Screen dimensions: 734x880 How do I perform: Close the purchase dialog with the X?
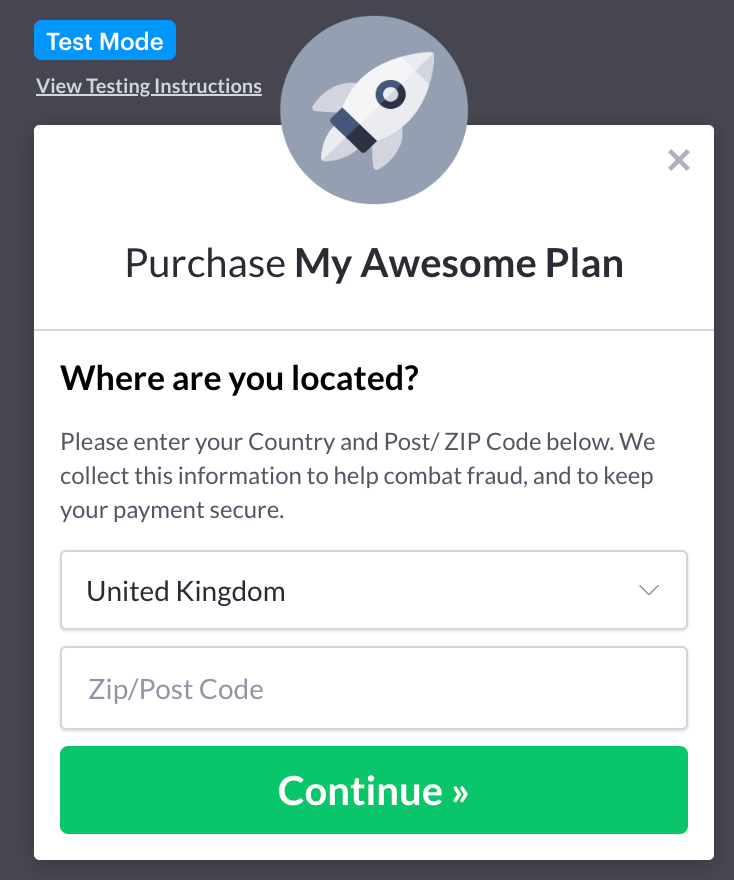(x=678, y=160)
